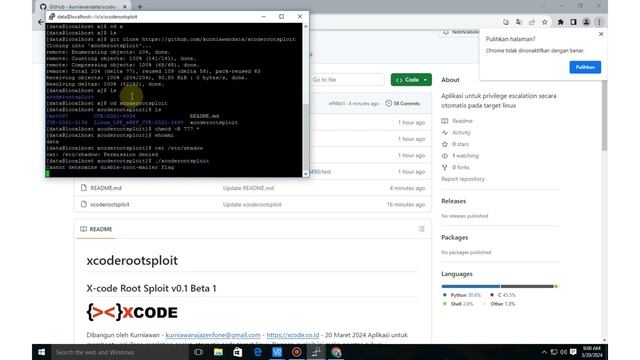Bookmark this page with the star icon
The width and height of the screenshot is (640, 360).
tap(544, 22)
